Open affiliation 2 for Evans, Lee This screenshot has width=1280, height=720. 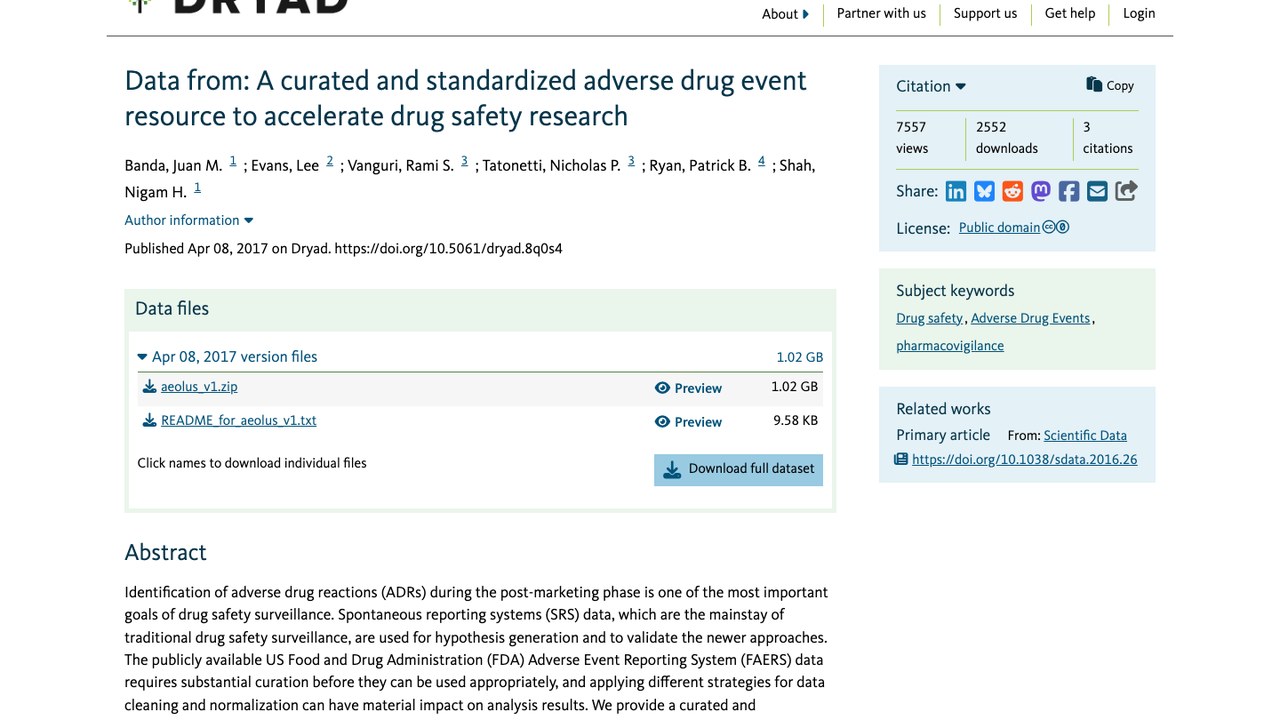(x=329, y=161)
